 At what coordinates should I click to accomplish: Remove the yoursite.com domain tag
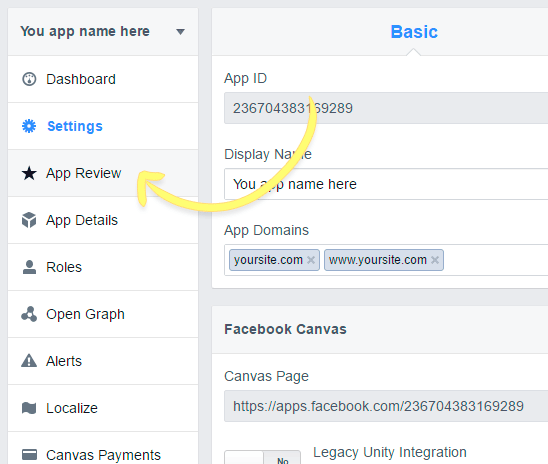coord(311,260)
